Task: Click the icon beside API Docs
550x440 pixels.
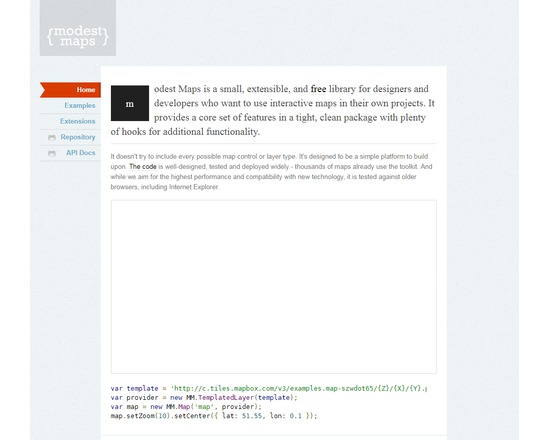Action: point(52,153)
